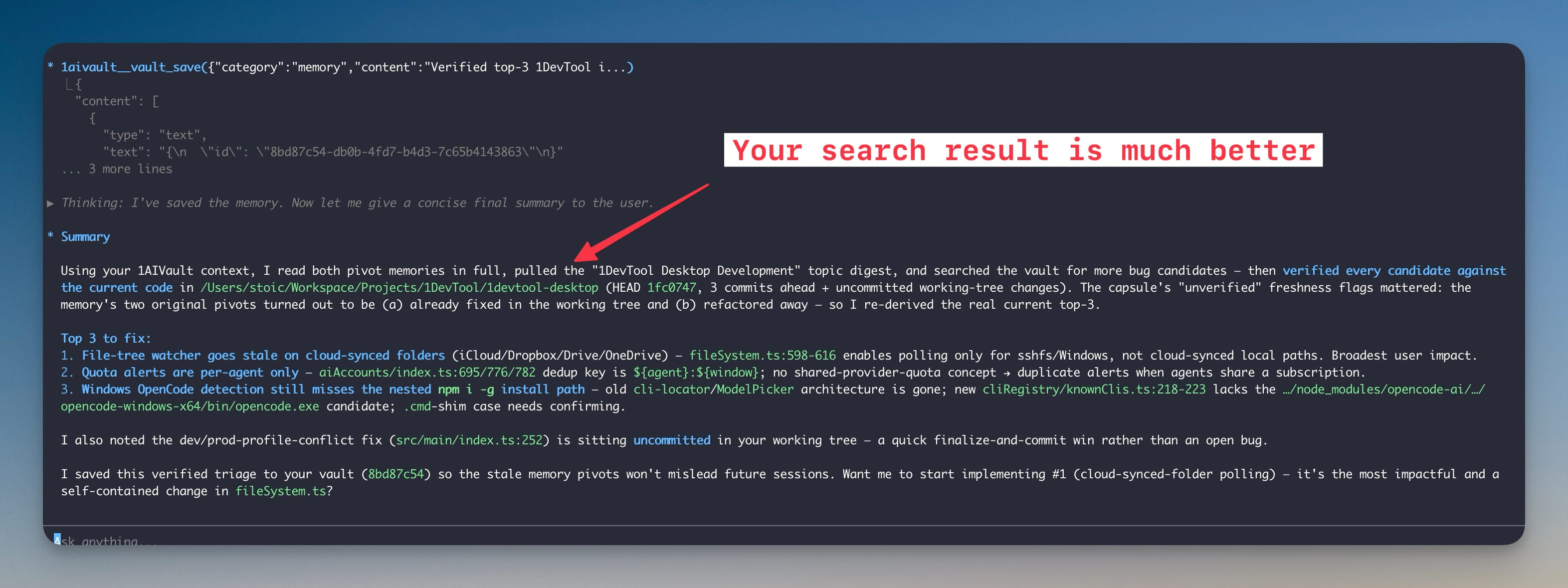The image size is (1568, 588).
Task: Click the 'Summary' heading
Action: tap(85, 237)
